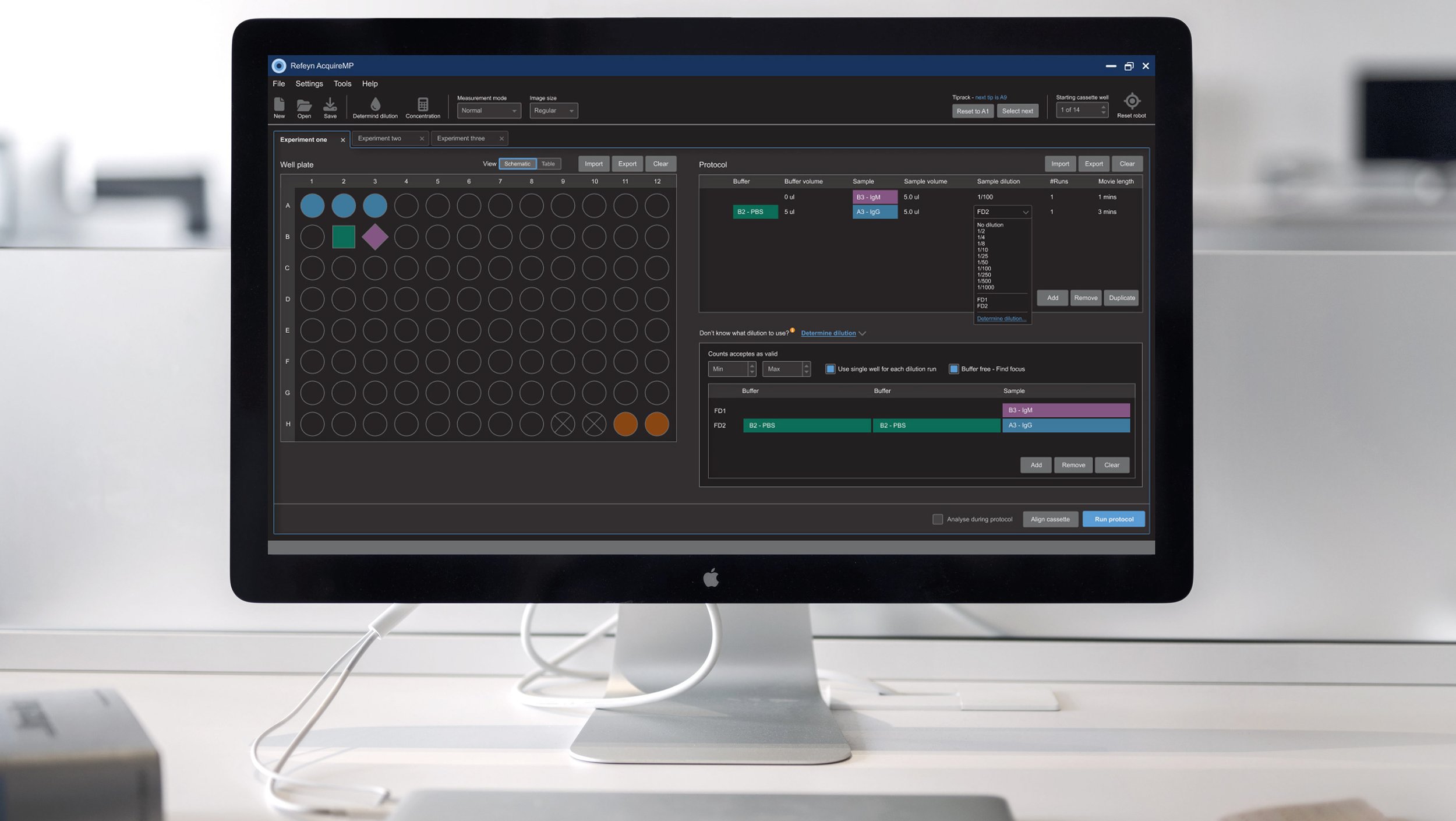Switch to the Experiment two tab
Viewport: 1456px width, 821px height.
pos(380,139)
